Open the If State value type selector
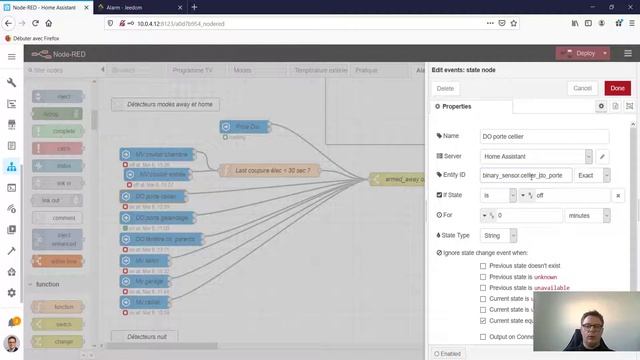 pyautogui.click(x=526, y=196)
